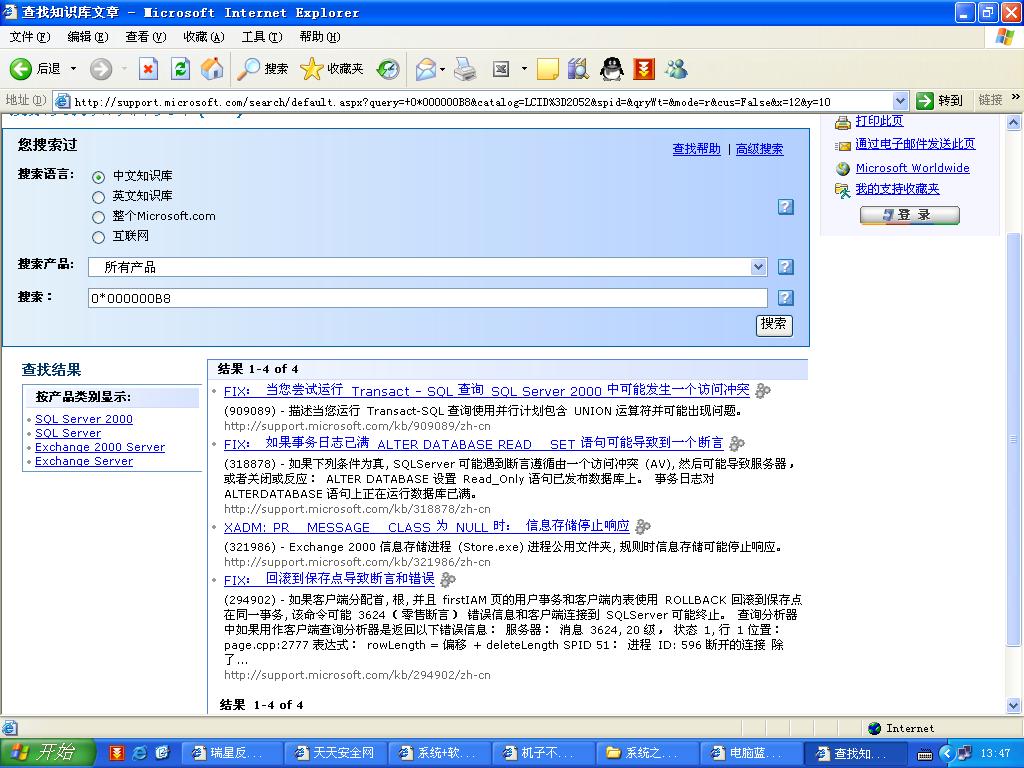
Task: Select the 互联网 radio button
Action: click(x=99, y=238)
